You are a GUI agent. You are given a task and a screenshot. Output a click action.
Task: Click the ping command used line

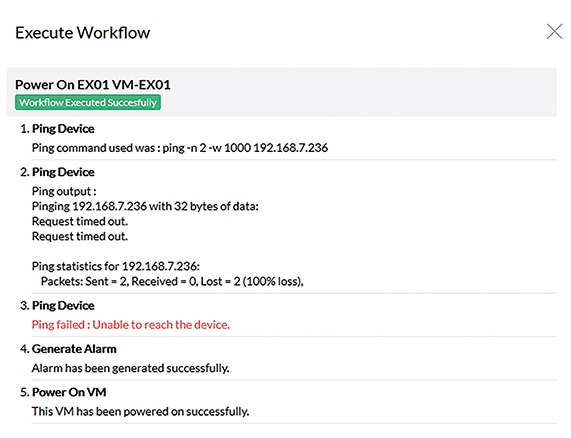(180, 148)
